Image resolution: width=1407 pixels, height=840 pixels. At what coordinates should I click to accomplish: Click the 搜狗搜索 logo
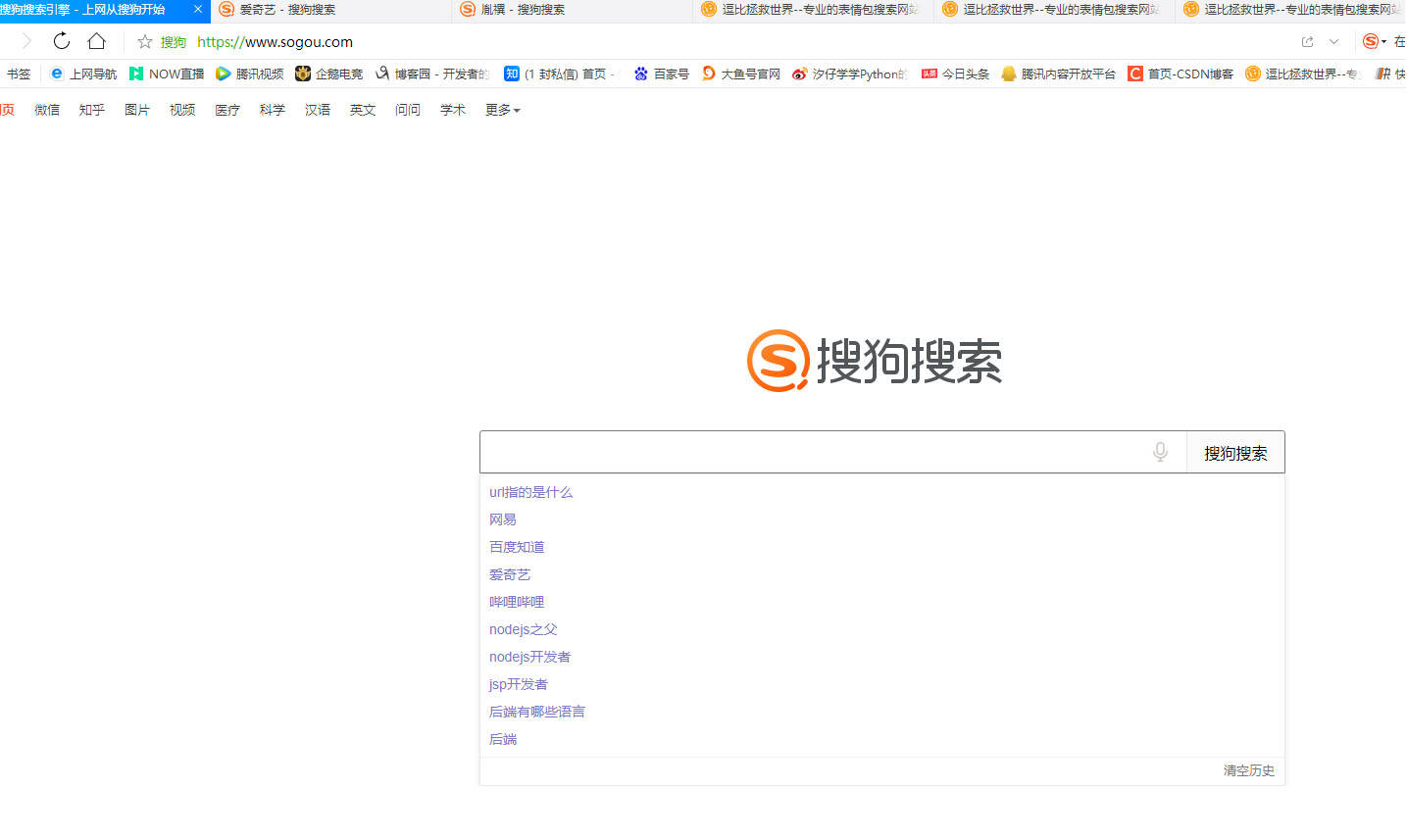875,361
